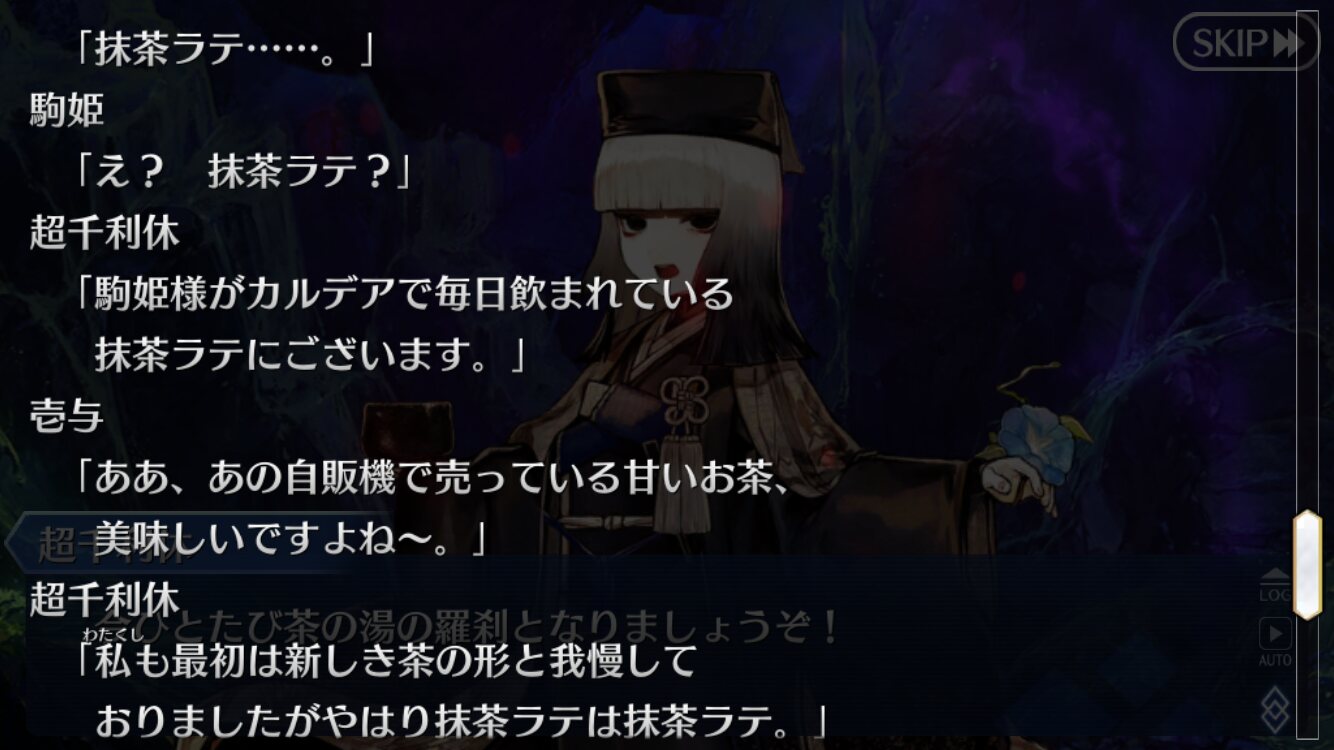
Task: Click the scrollbar track below the handle
Action: pyautogui.click(x=1307, y=680)
